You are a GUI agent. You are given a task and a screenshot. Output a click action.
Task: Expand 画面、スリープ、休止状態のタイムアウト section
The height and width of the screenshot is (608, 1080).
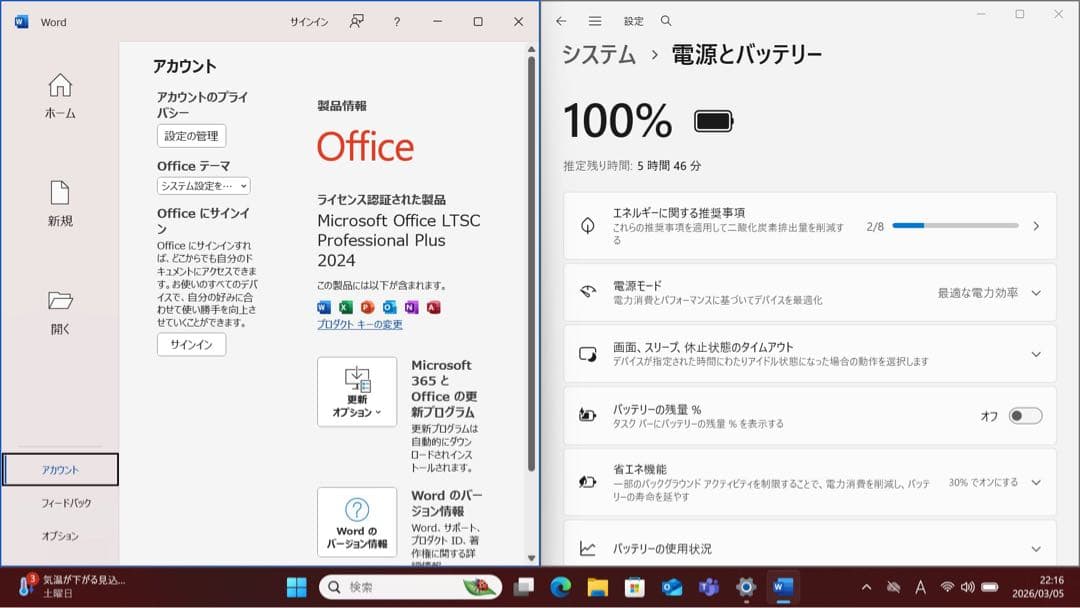coord(1038,353)
